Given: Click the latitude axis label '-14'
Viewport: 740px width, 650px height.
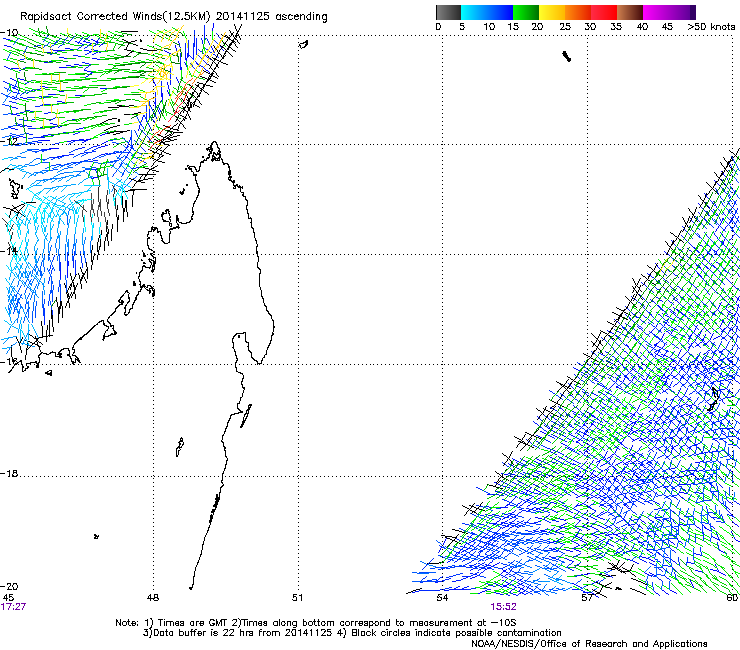Looking at the screenshot, I should coord(9,251).
